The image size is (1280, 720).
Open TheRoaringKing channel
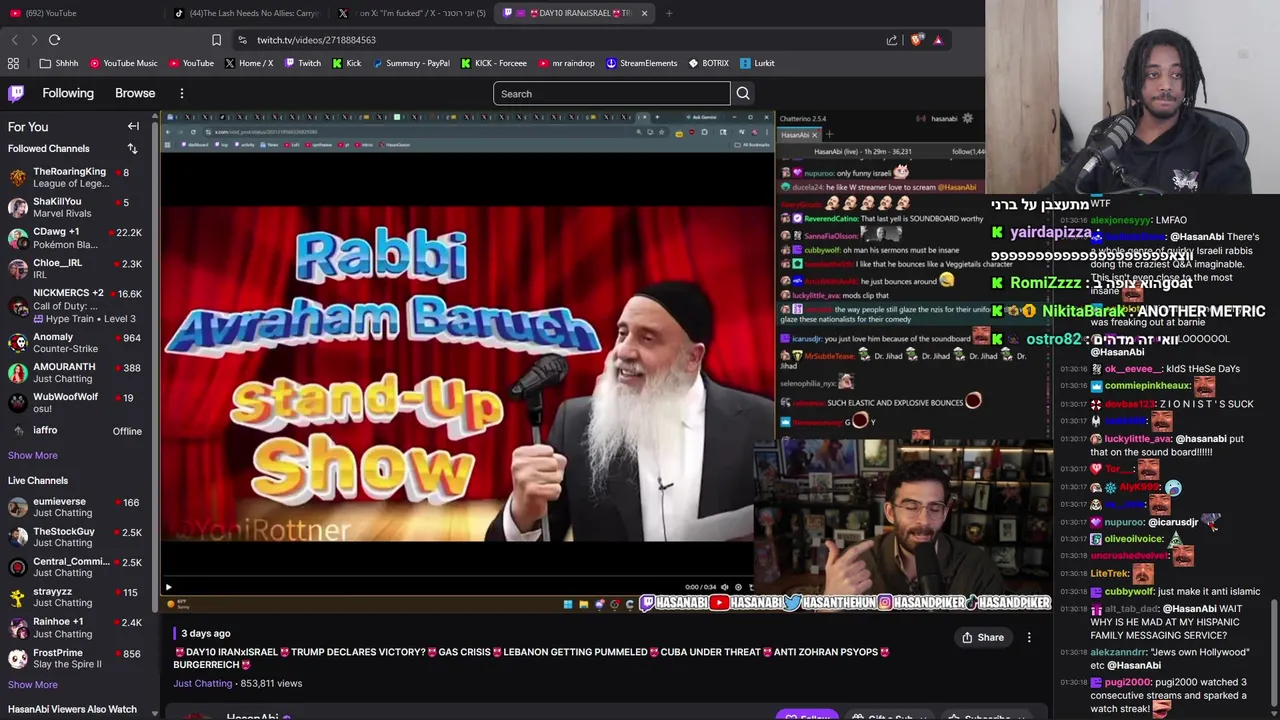(x=74, y=177)
